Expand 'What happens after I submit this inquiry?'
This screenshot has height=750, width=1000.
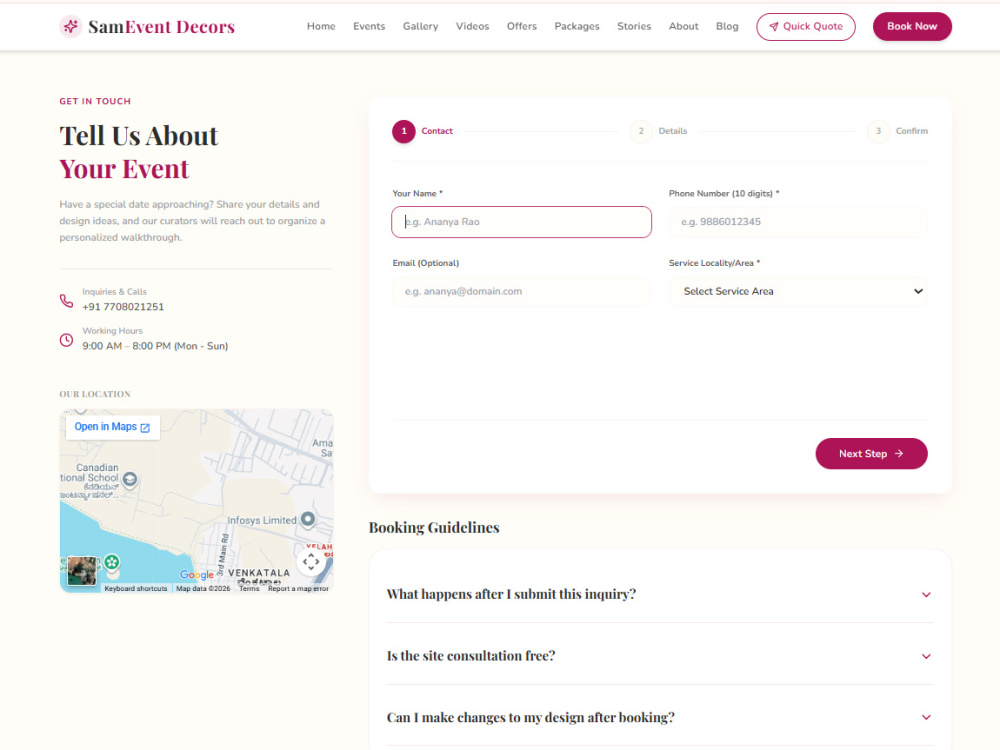pyautogui.click(x=660, y=594)
